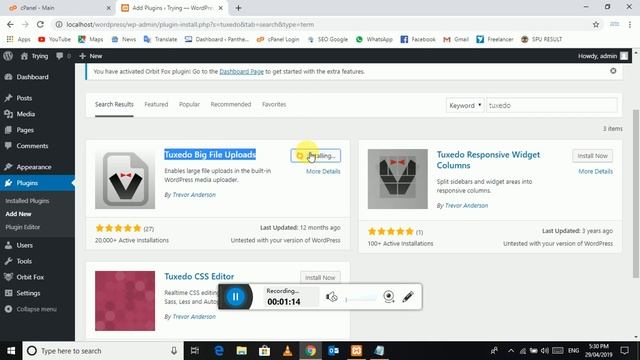Open the recorder pencil annotation tool
640x360 pixels.
[x=408, y=297]
